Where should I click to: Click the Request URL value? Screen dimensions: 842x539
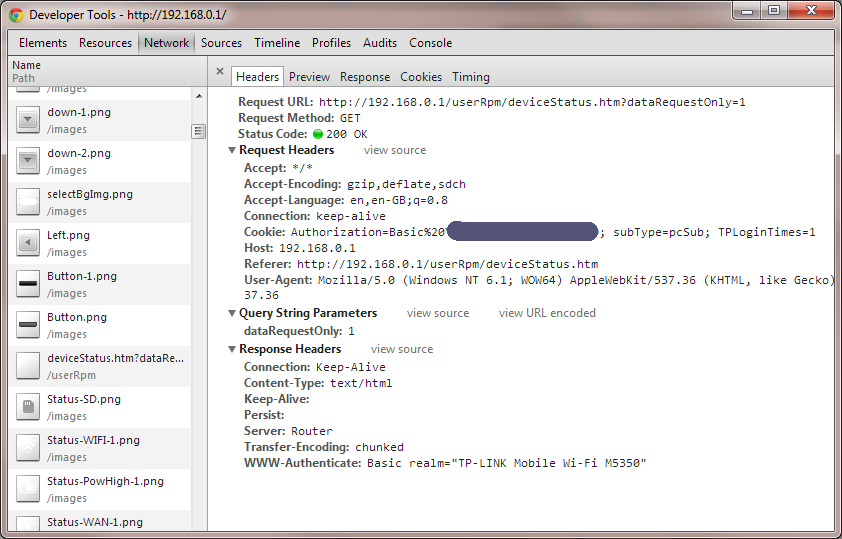pos(532,102)
